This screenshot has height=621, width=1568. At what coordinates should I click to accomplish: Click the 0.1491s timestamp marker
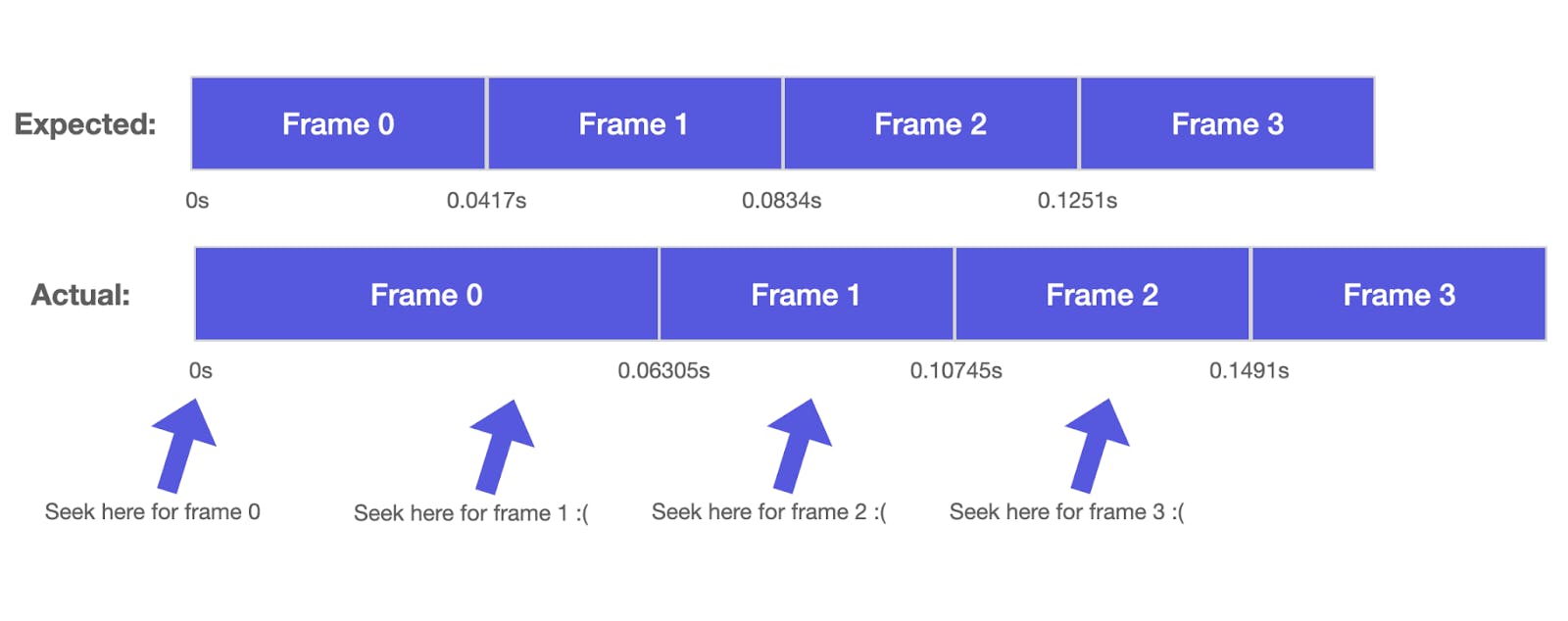coord(1249,371)
